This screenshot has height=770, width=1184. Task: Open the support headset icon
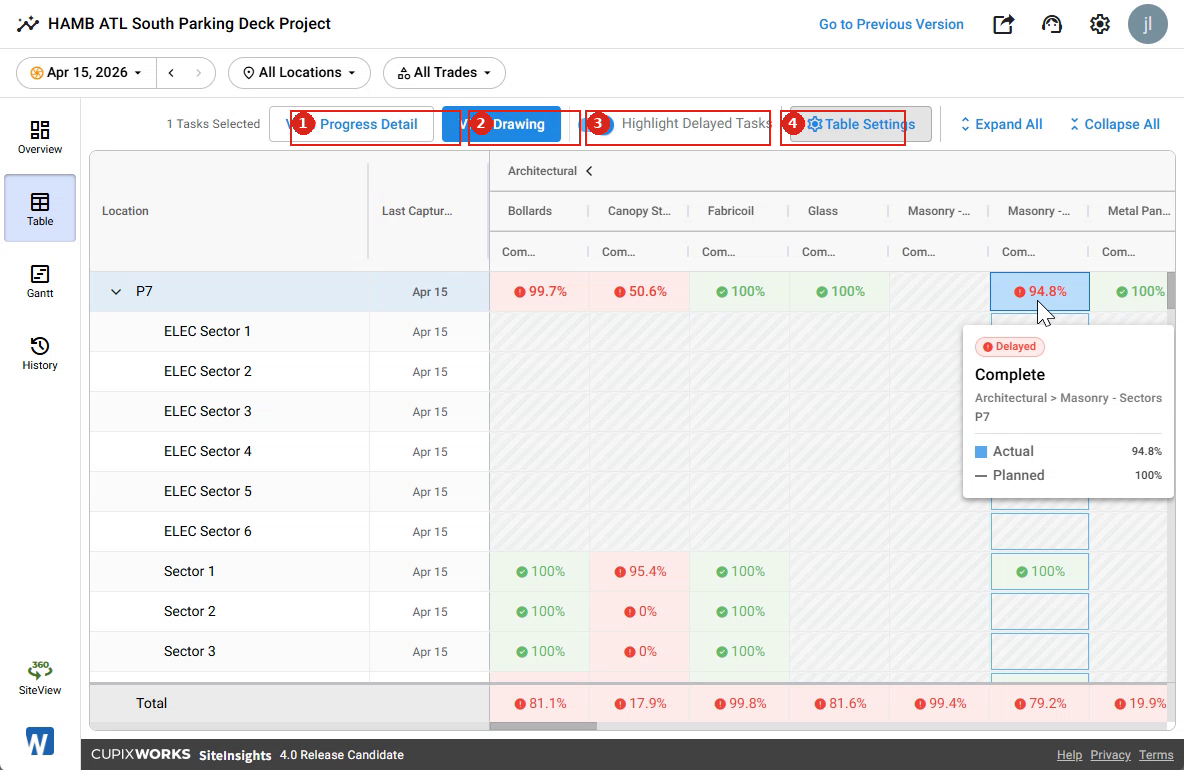tap(1052, 24)
